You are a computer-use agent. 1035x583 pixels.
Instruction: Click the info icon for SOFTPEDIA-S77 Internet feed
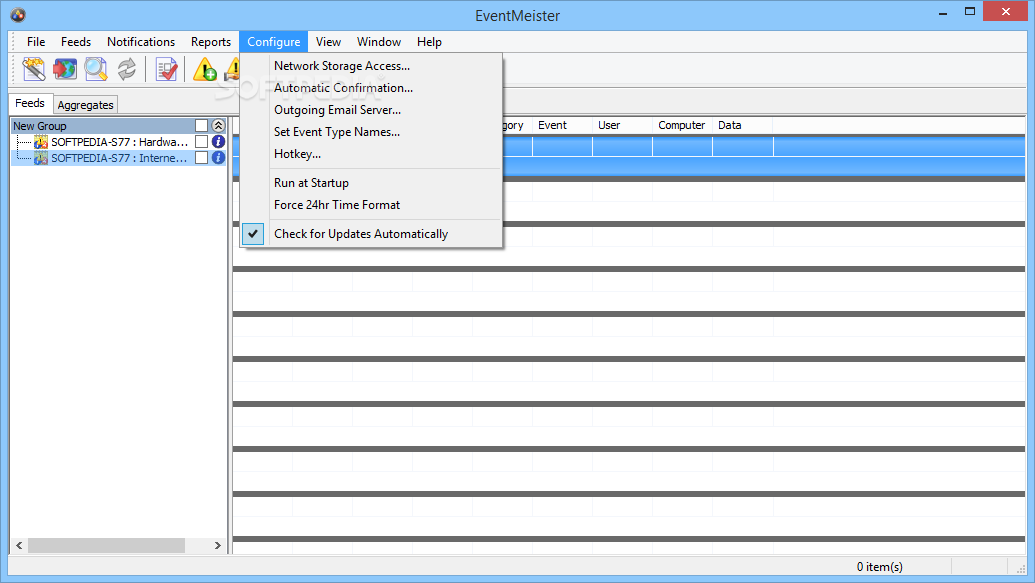tap(218, 158)
